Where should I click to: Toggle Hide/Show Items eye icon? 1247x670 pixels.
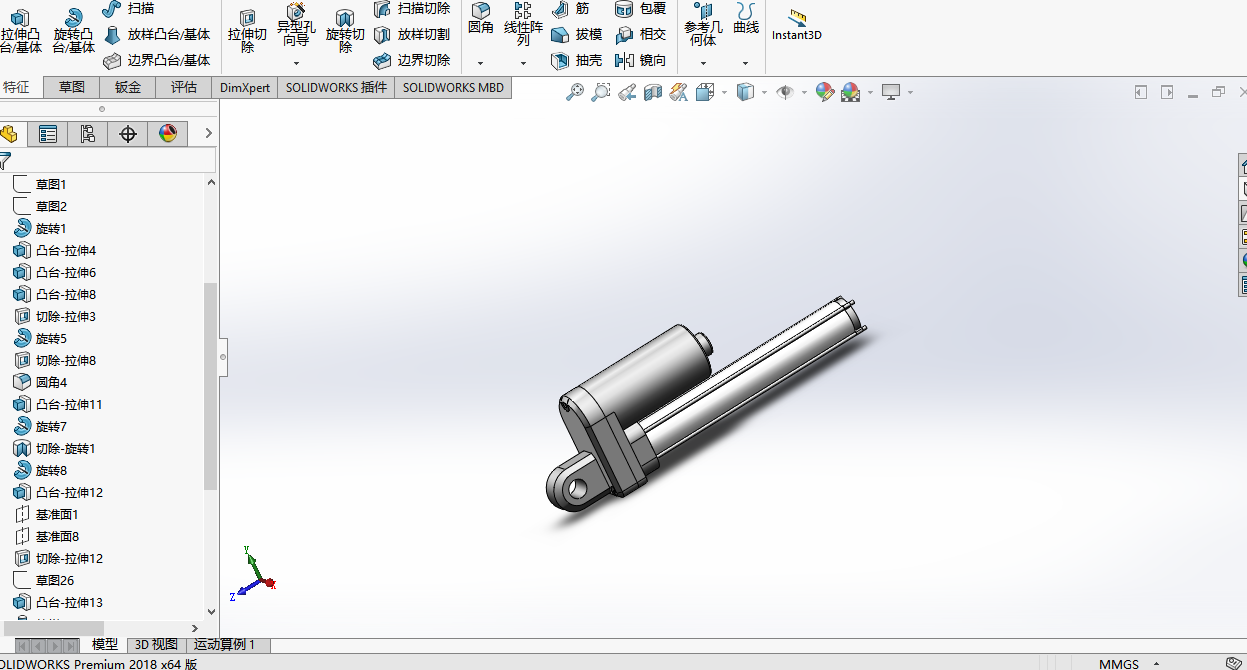point(785,92)
